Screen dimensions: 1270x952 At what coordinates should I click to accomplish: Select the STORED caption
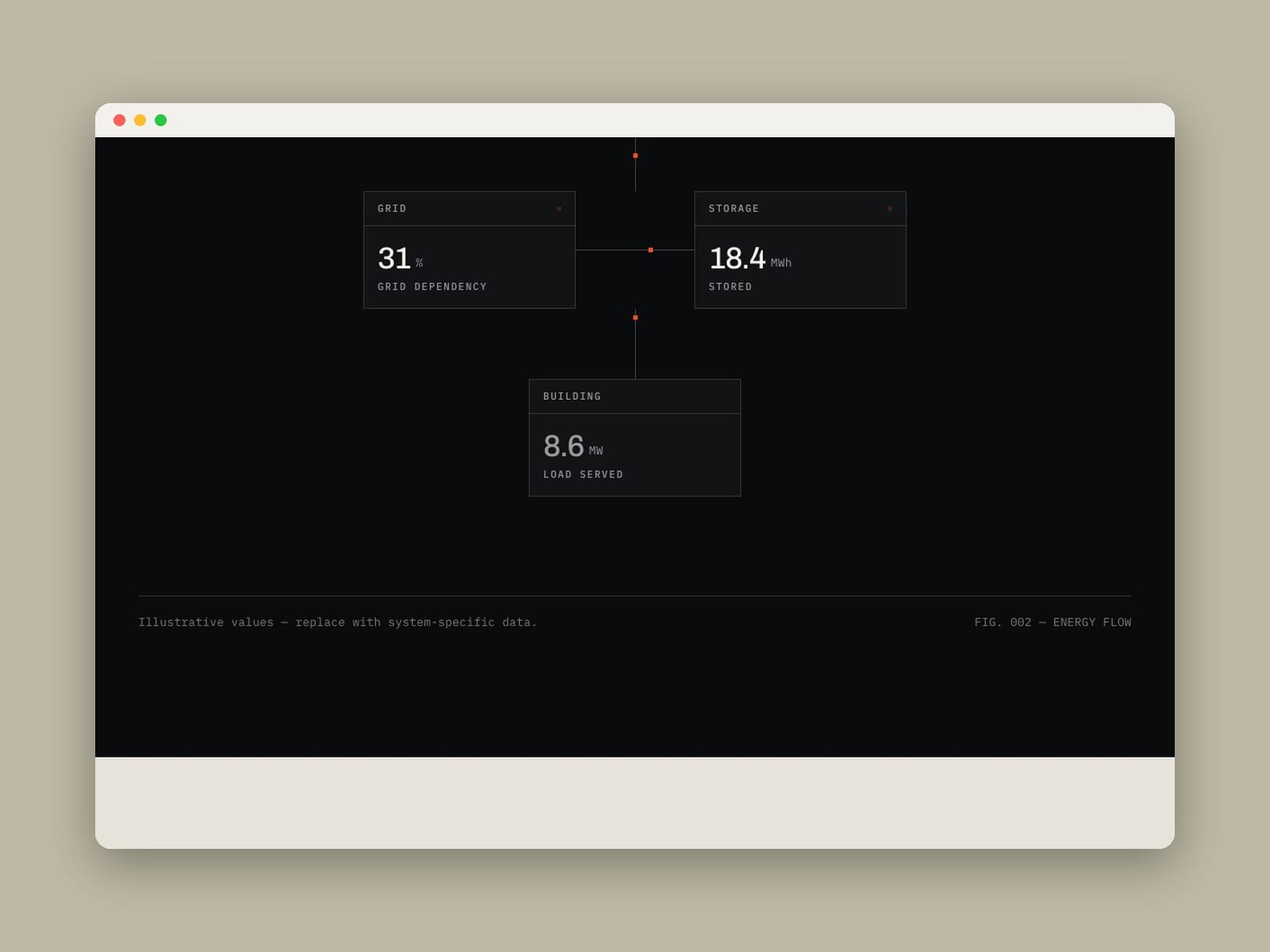click(x=730, y=287)
